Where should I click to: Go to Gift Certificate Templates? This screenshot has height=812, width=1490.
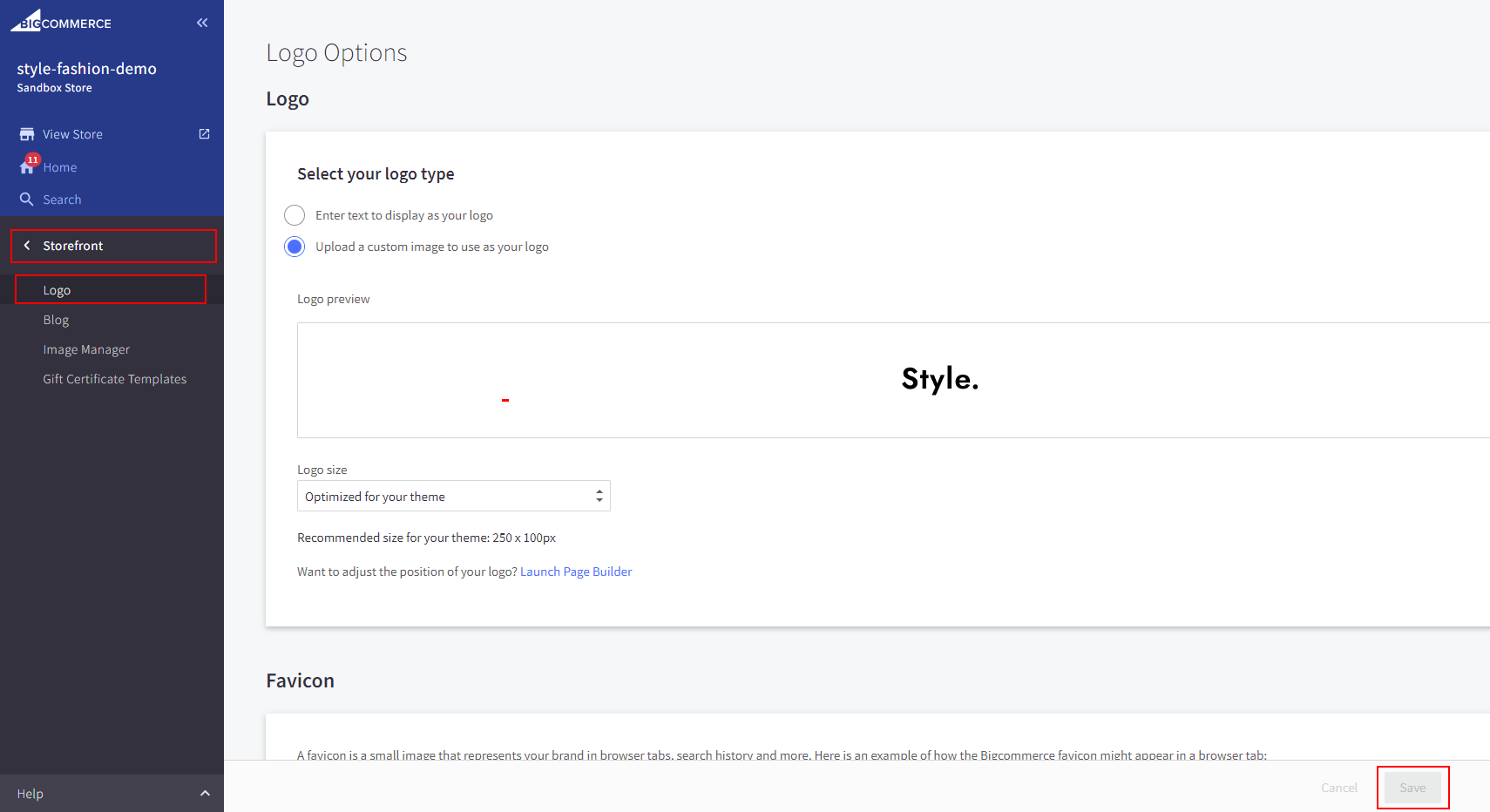tap(114, 379)
